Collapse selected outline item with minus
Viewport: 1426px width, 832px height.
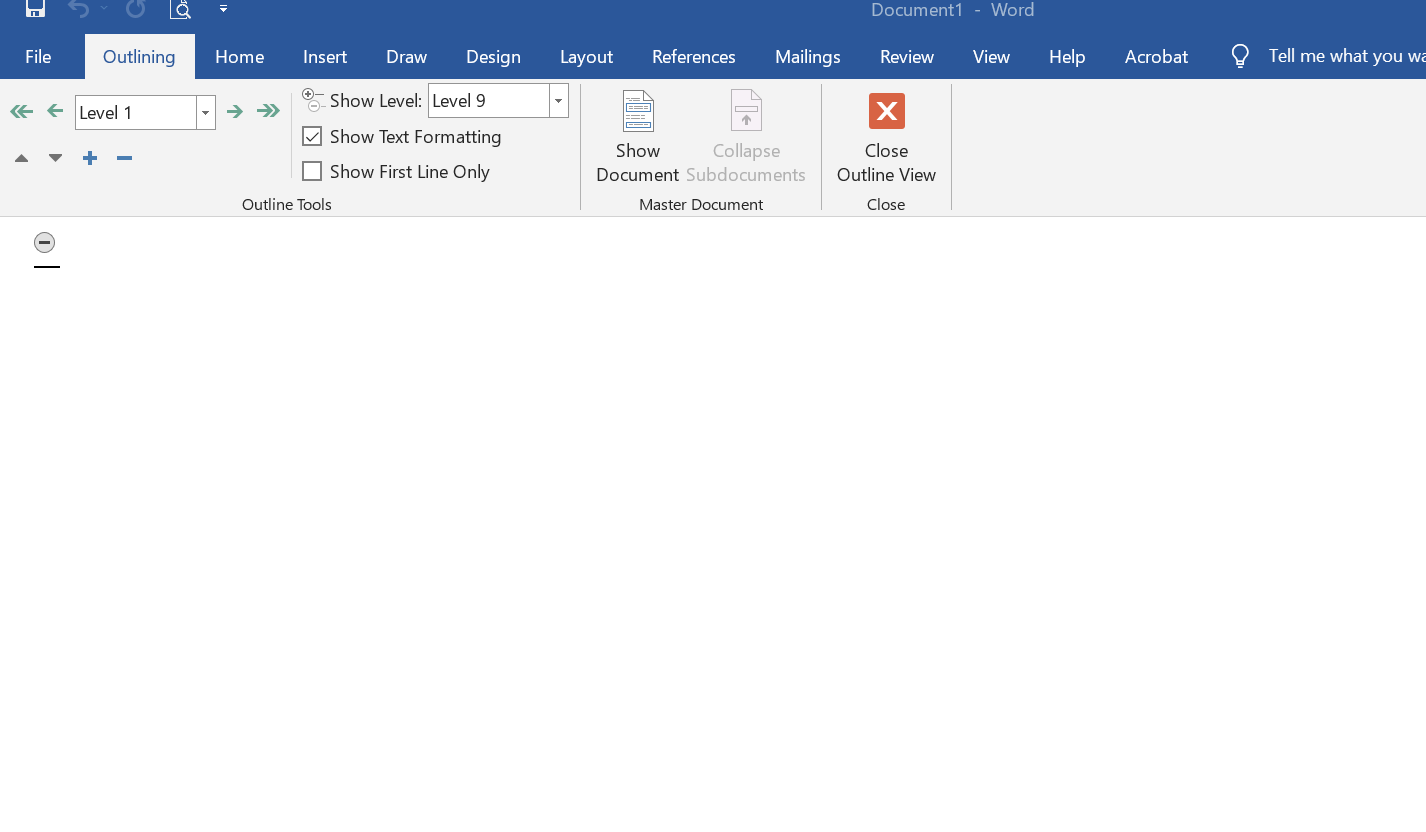point(124,158)
